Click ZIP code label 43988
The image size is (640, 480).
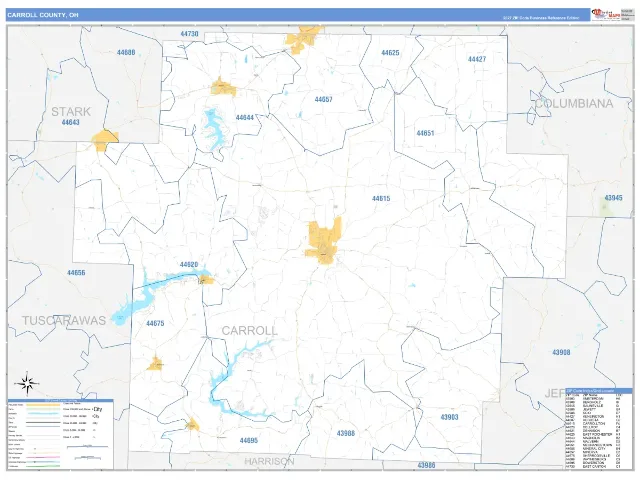tap(346, 433)
